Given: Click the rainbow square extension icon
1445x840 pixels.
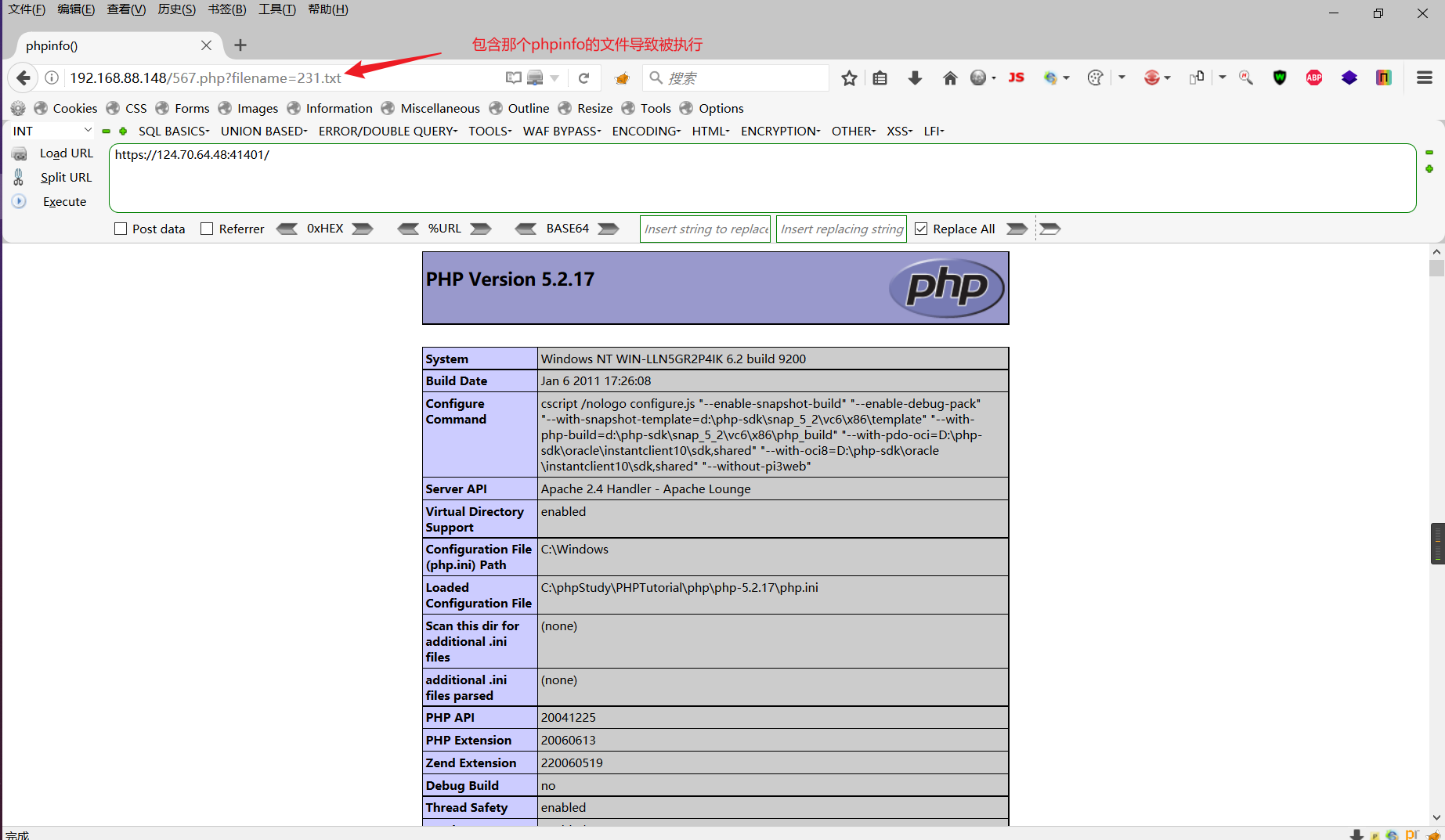Looking at the screenshot, I should (1384, 78).
